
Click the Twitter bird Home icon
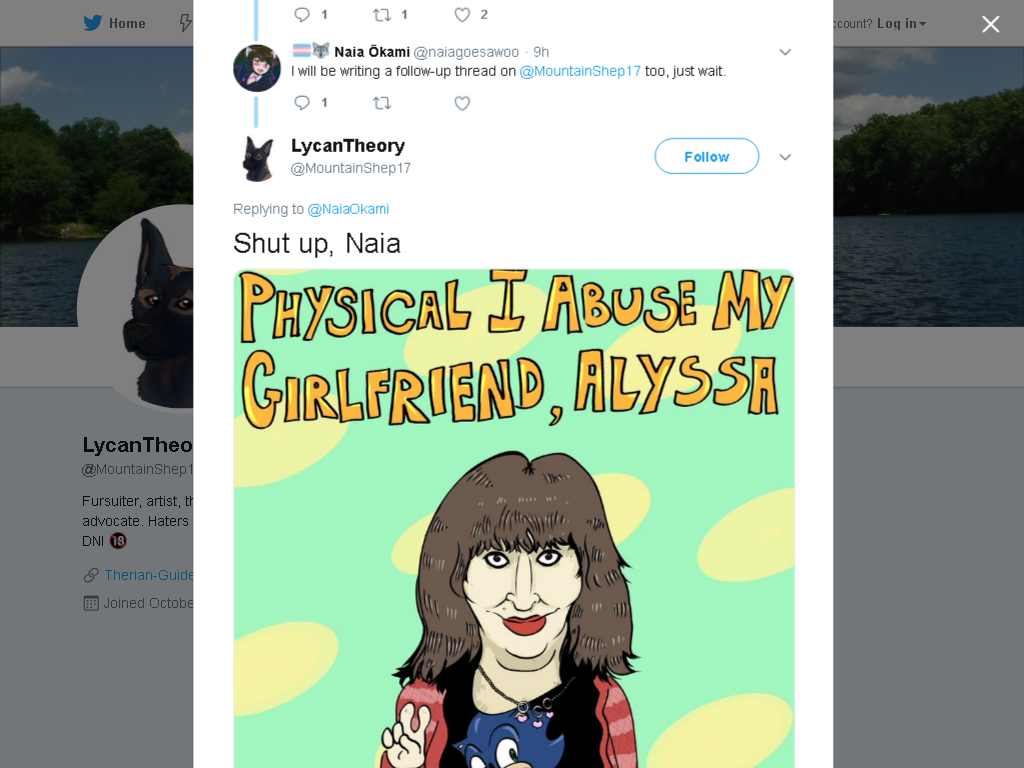(93, 24)
